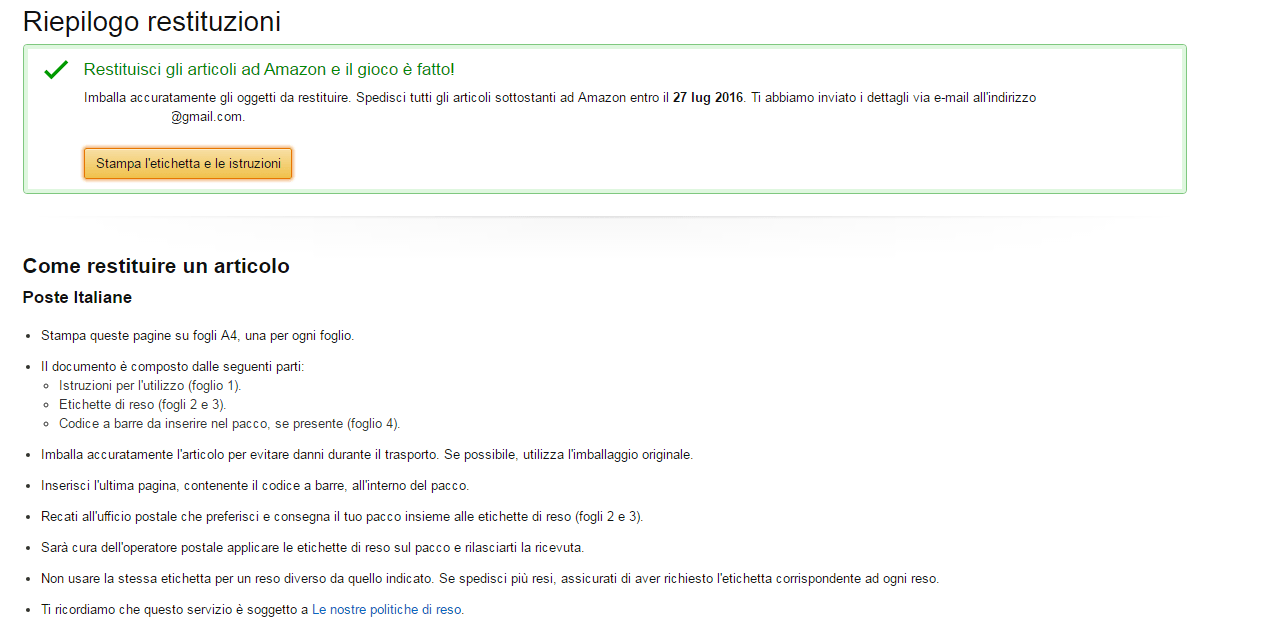Click the "Stampa queste pagine su fogli A4" instruction
The height and width of the screenshot is (633, 1263).
pyautogui.click(x=197, y=335)
